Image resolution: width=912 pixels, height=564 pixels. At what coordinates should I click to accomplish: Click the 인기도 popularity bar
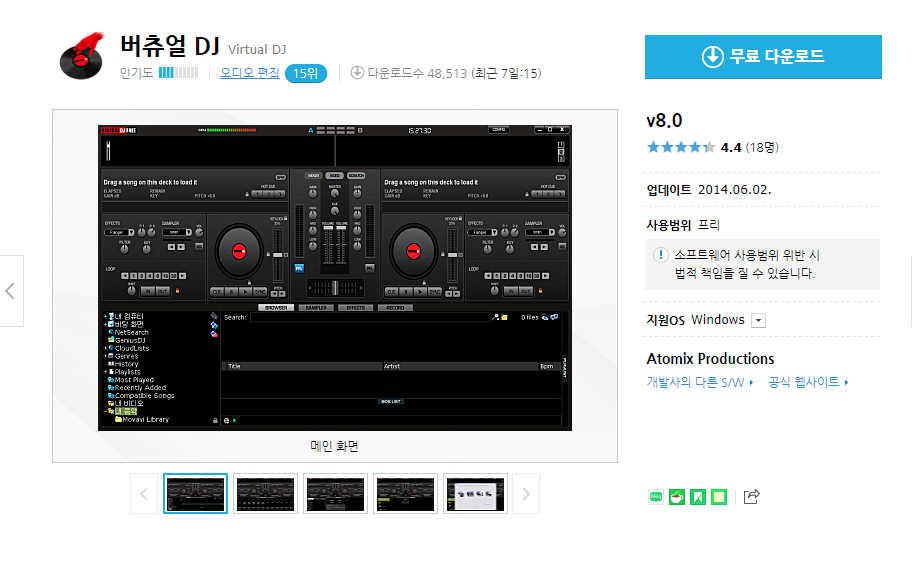pos(179,73)
